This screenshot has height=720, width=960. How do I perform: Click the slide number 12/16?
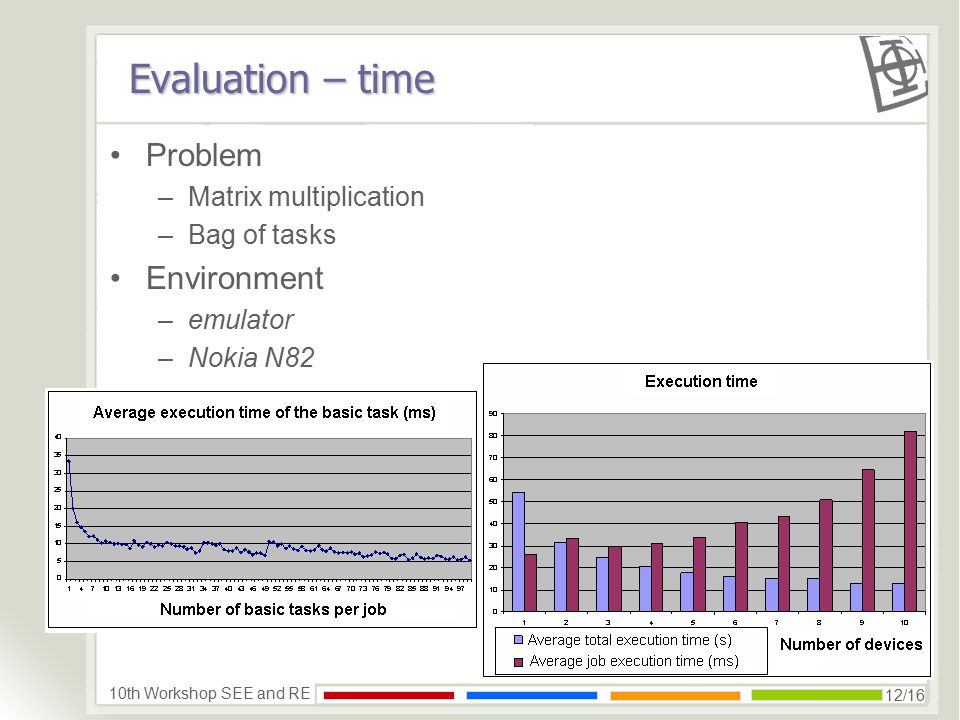tap(905, 696)
